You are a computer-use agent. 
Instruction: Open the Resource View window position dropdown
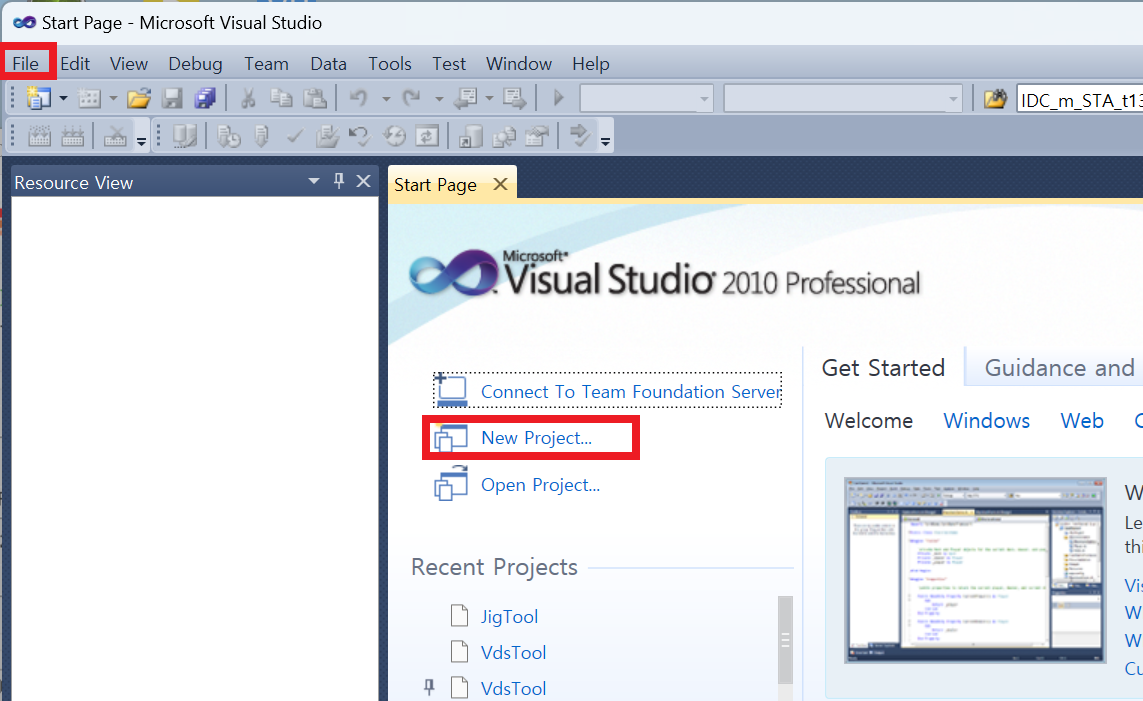(314, 181)
